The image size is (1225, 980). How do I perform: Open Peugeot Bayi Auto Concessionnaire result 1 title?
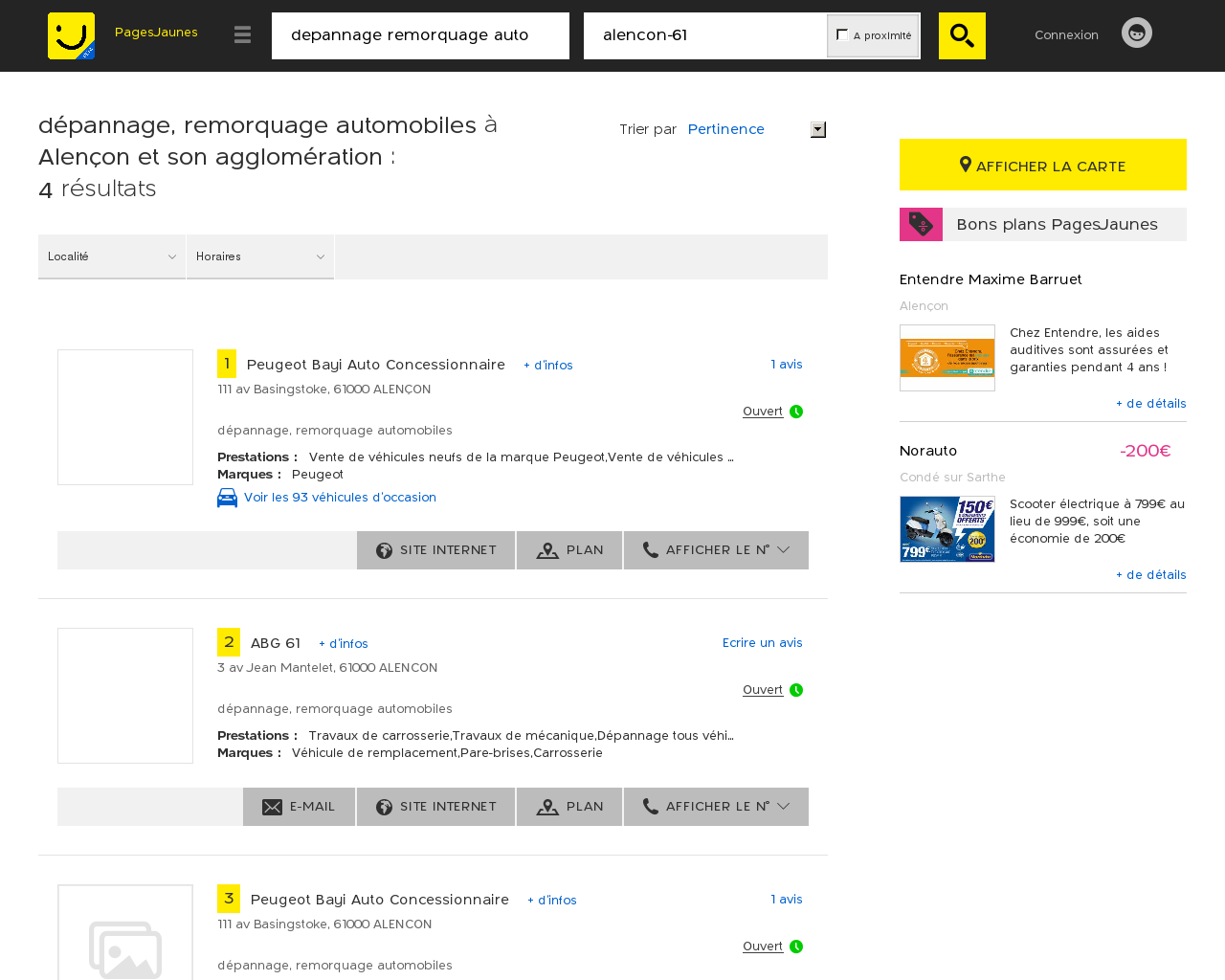tap(376, 365)
